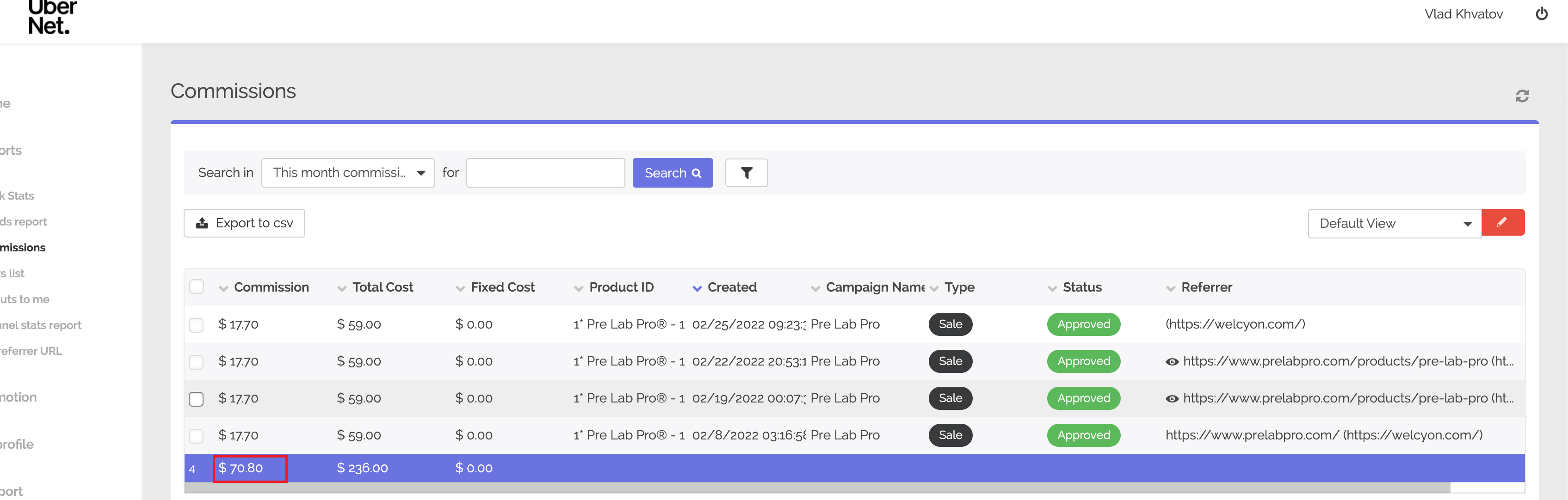Click the total commission $ 70.80
1568x500 pixels.
click(x=241, y=468)
